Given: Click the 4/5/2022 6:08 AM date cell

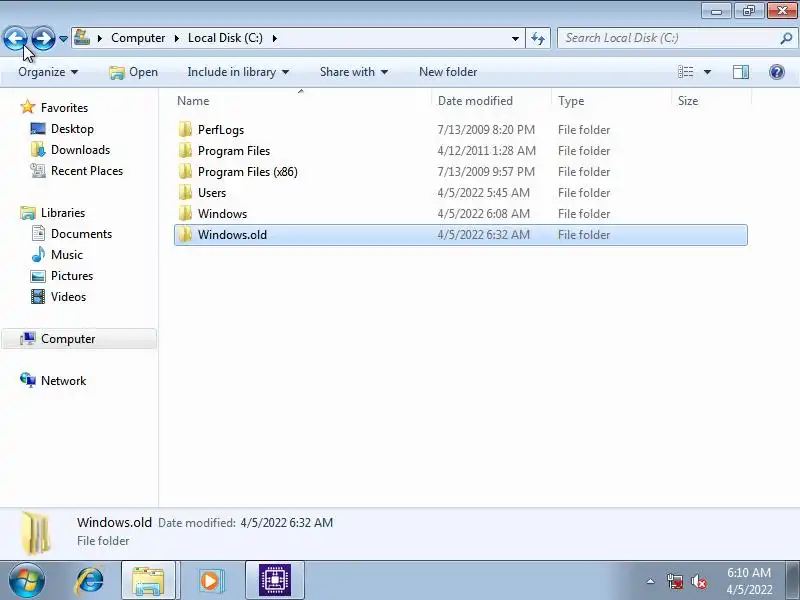Looking at the screenshot, I should point(484,214).
